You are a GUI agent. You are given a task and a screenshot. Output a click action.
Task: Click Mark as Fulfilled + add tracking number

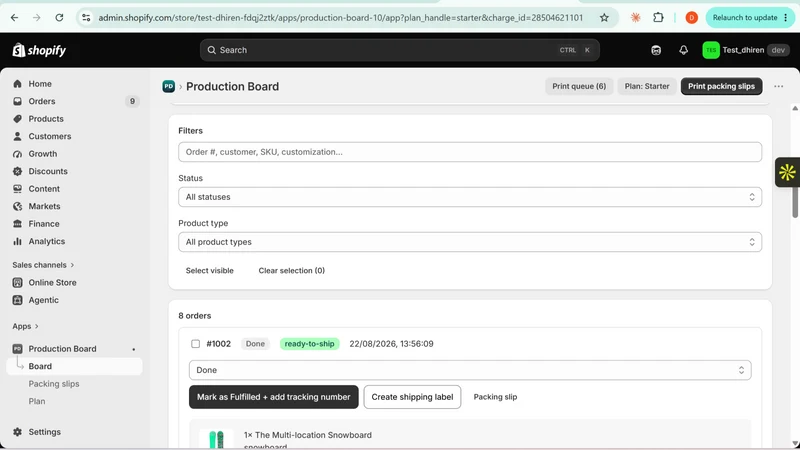[x=273, y=397]
